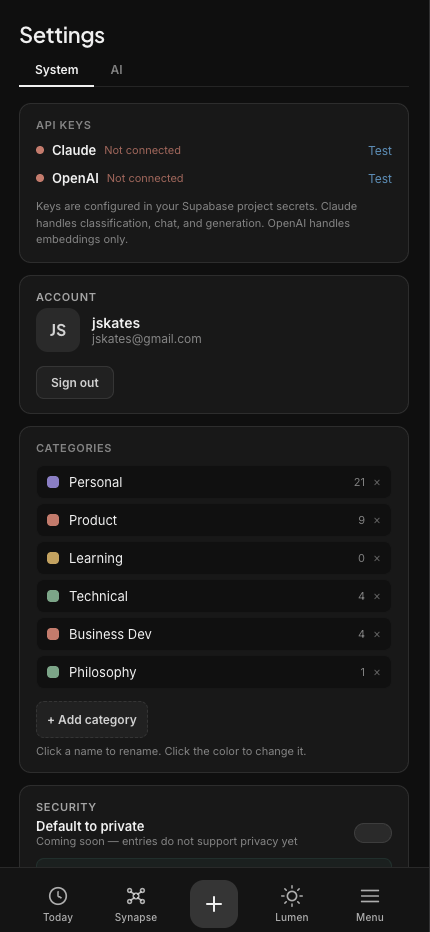Toggle Default to private switch
The image size is (430, 932).
373,833
